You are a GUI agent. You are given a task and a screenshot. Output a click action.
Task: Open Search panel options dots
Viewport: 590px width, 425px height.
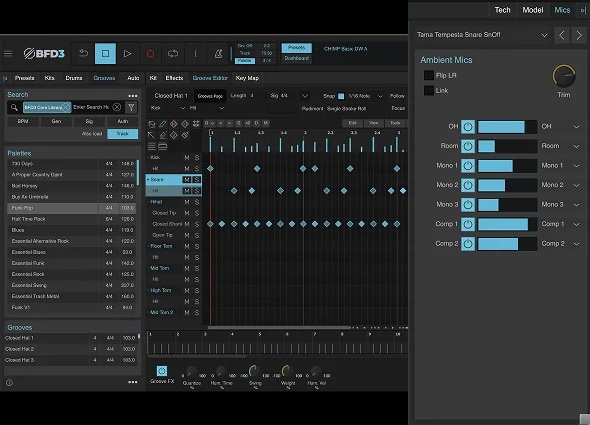[x=132, y=96]
